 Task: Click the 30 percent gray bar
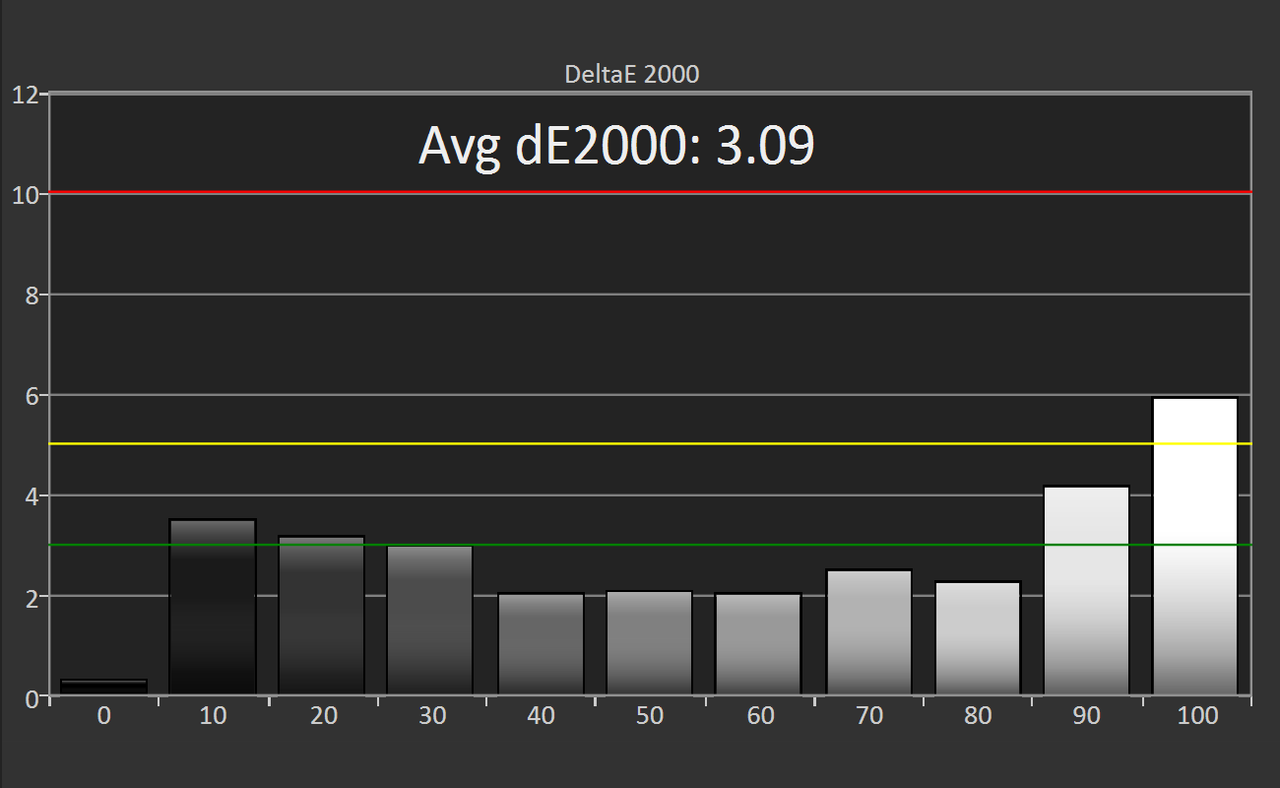click(430, 620)
